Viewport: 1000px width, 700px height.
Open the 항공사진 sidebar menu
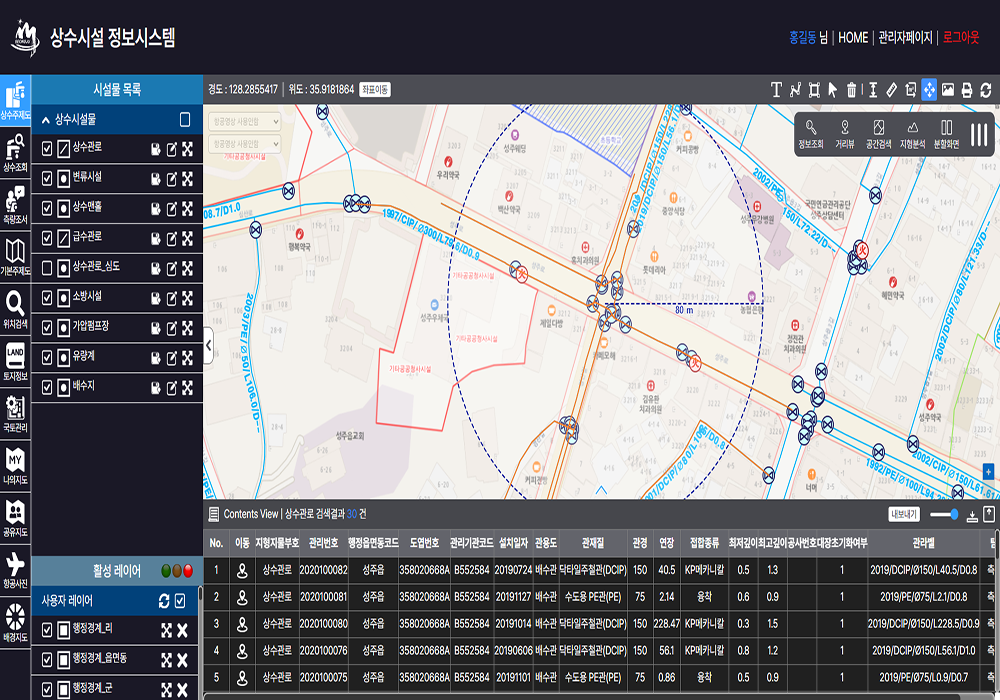coord(15,571)
